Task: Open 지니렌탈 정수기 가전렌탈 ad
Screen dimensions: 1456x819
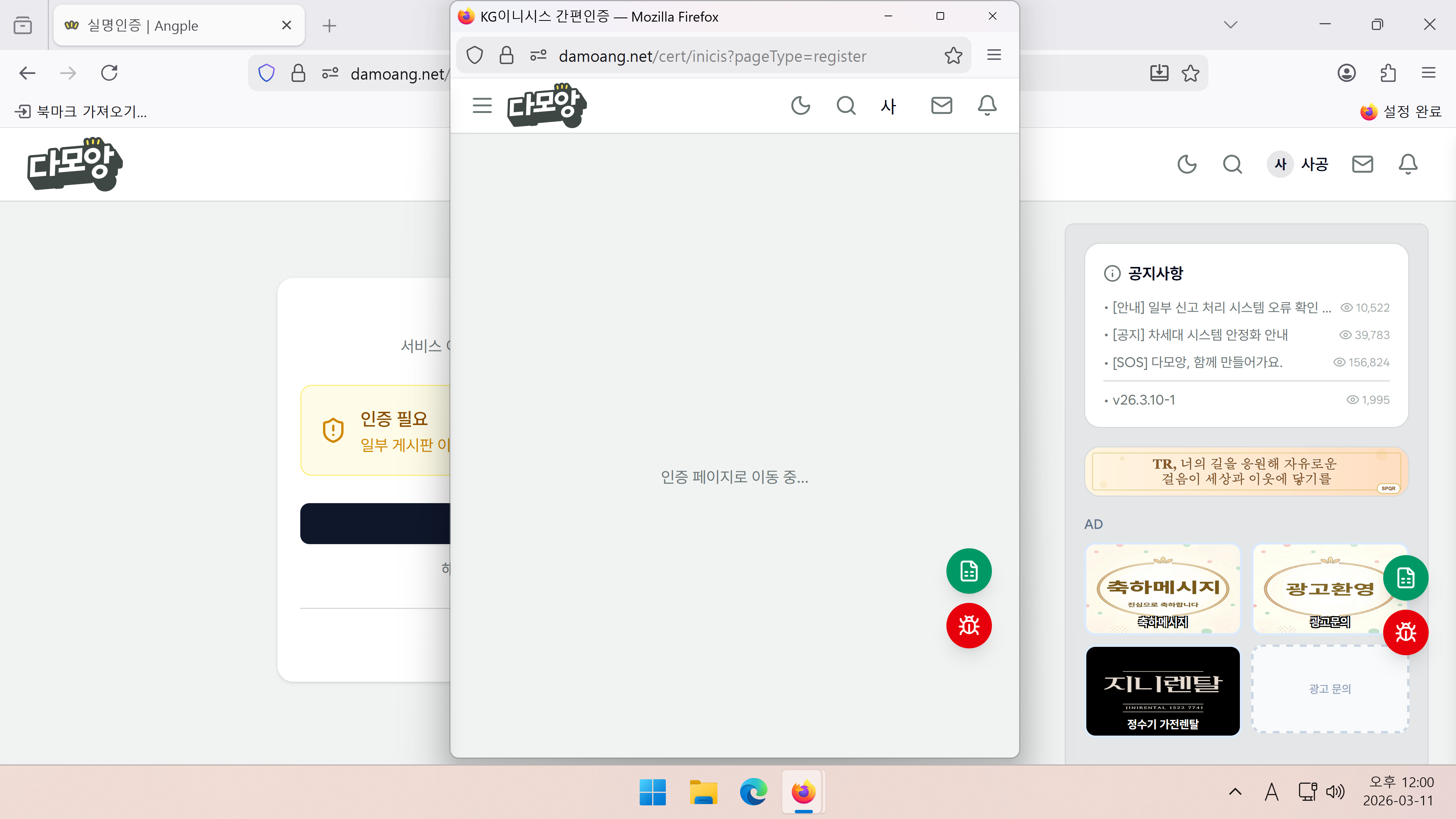Action: click(1163, 691)
